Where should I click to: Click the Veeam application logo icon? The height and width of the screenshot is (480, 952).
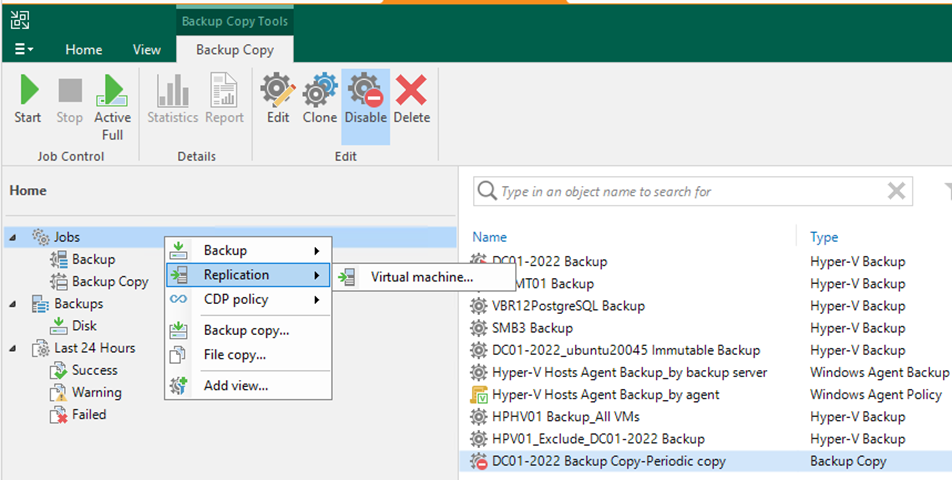pos(20,20)
